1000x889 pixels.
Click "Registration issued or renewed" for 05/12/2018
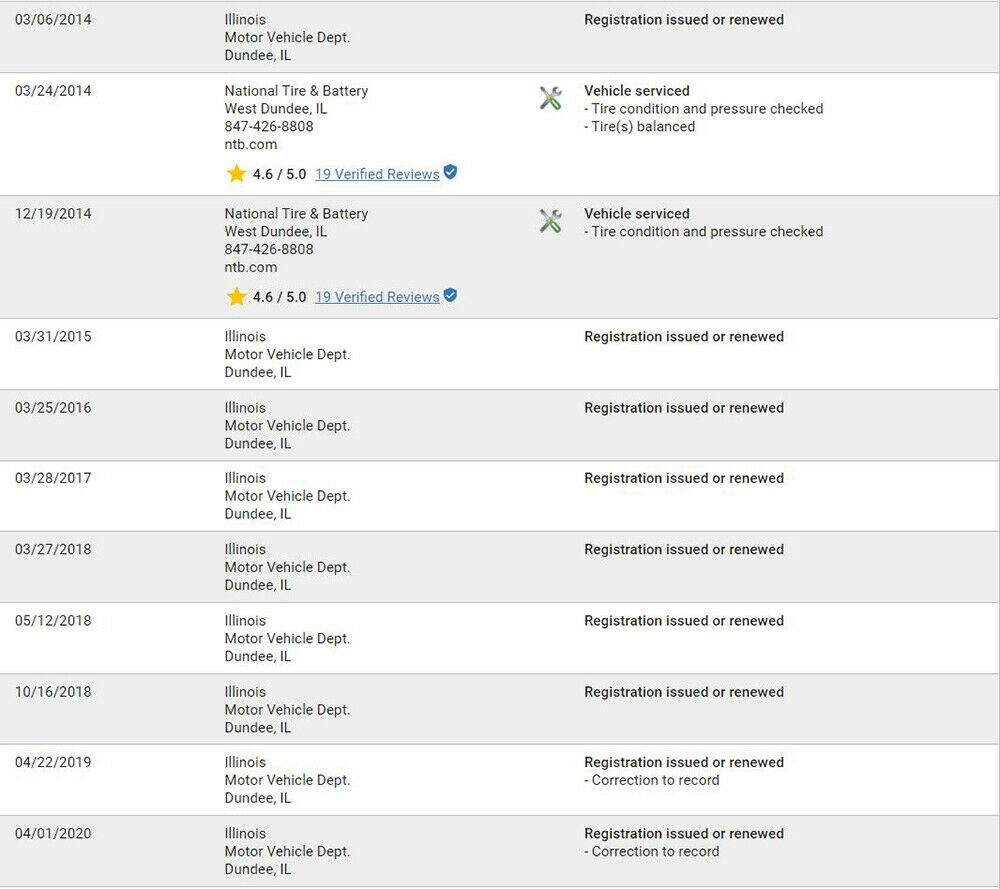click(684, 621)
